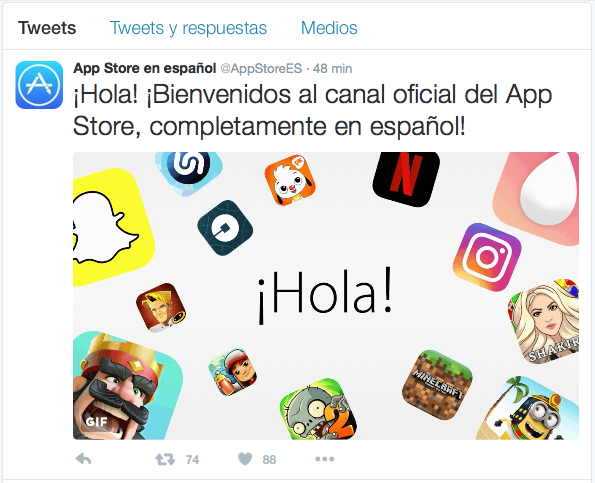
Task: Click the reply arrow icon
Action: tap(83, 459)
